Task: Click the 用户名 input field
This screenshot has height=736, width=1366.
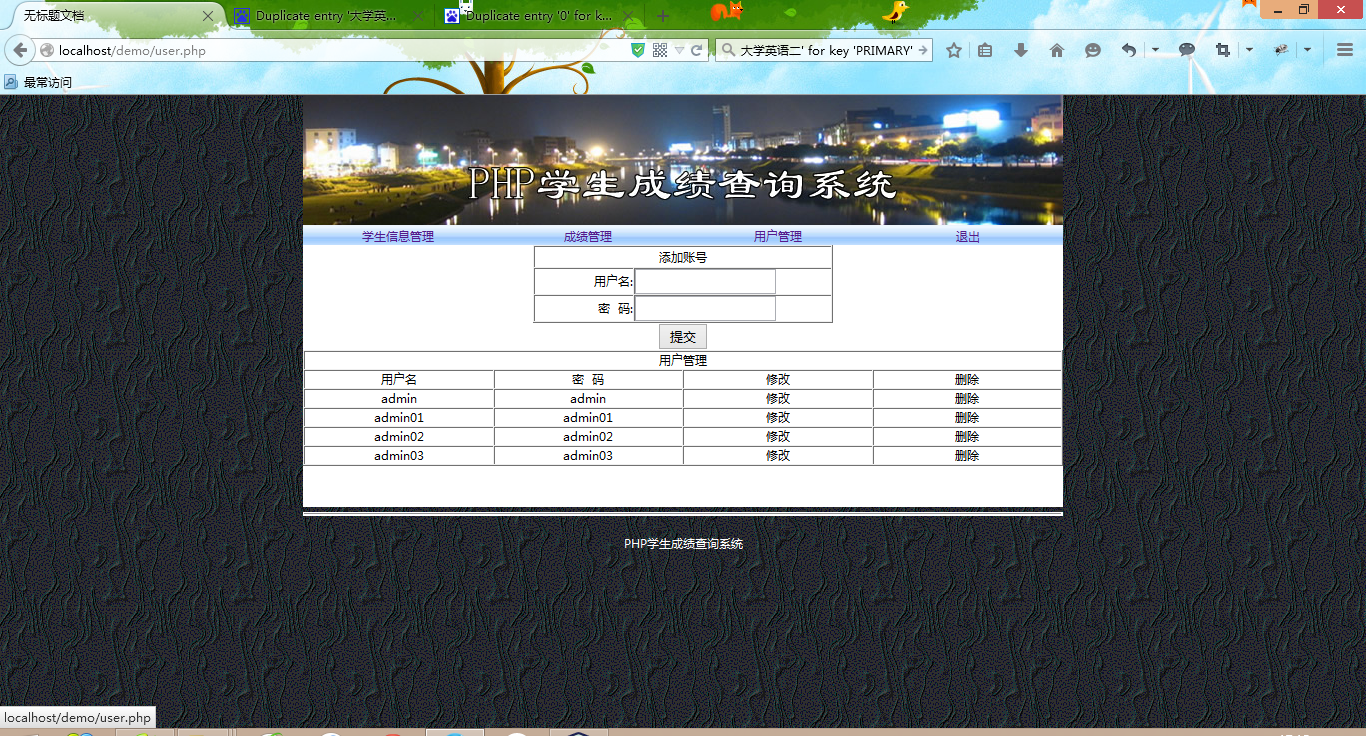Action: (x=705, y=281)
